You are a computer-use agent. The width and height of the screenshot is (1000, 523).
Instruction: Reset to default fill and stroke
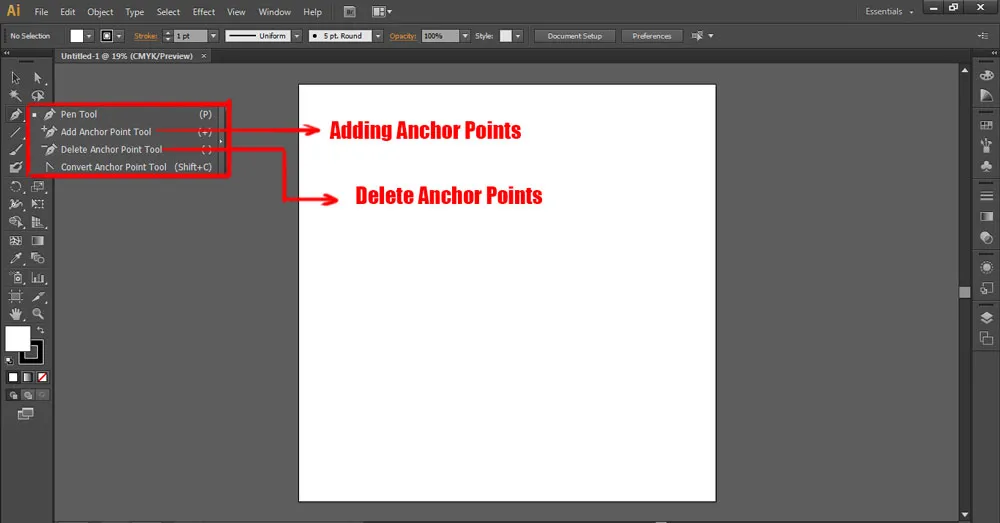pos(10,361)
